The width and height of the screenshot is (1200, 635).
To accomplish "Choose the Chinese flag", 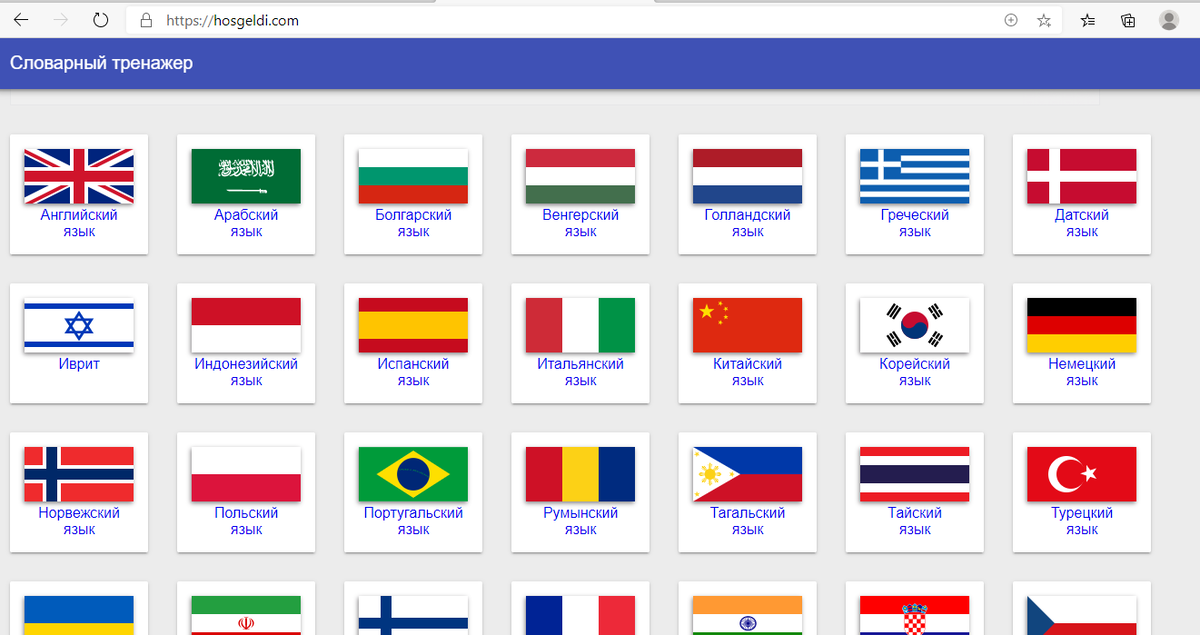I will tap(747, 325).
